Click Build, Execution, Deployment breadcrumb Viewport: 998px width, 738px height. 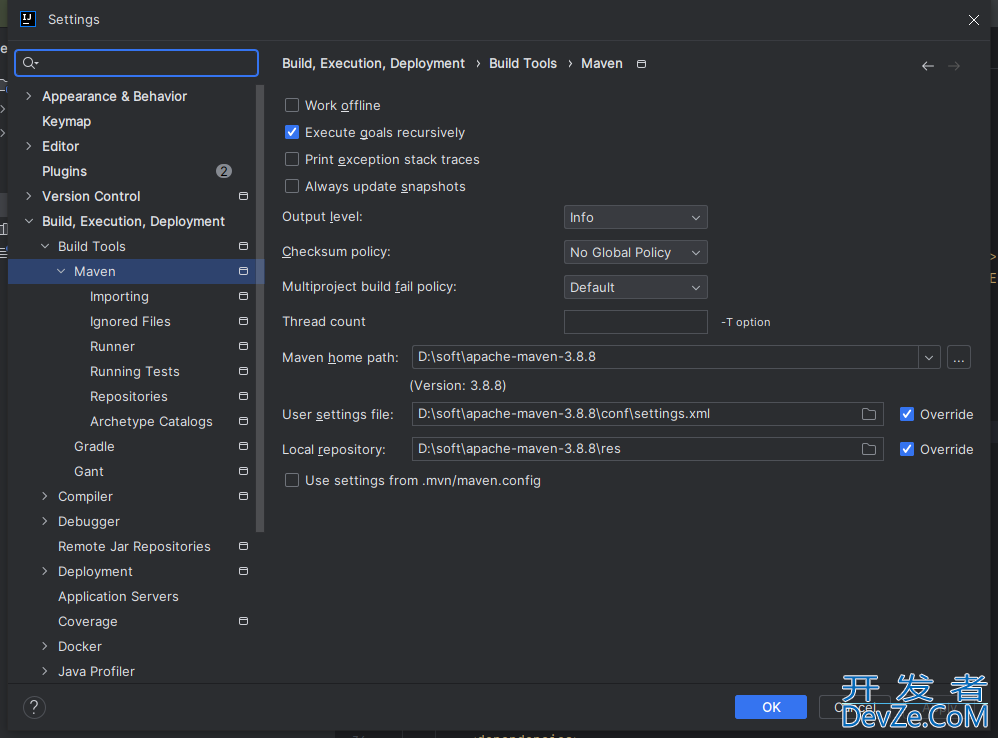coord(373,64)
